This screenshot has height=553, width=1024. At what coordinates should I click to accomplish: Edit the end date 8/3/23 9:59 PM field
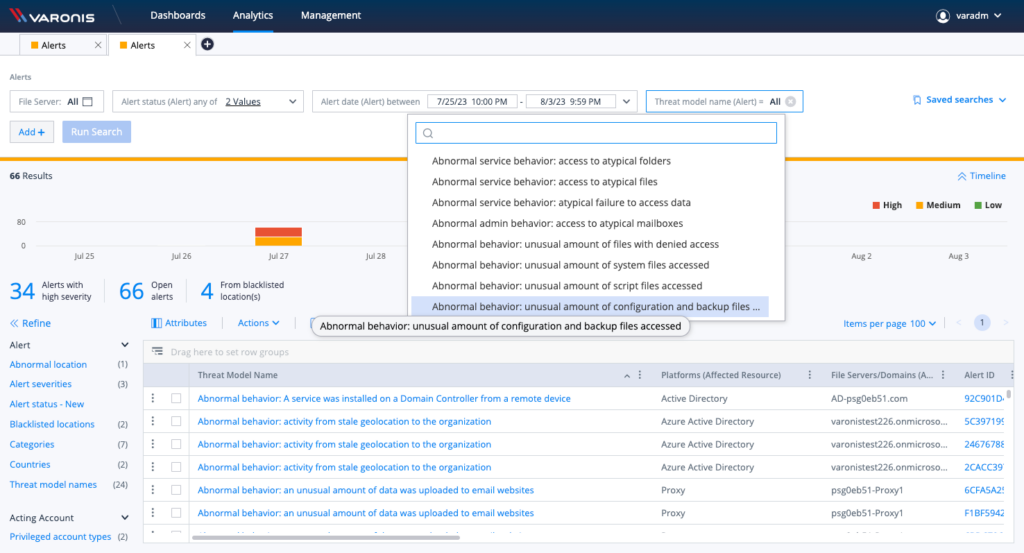[570, 101]
